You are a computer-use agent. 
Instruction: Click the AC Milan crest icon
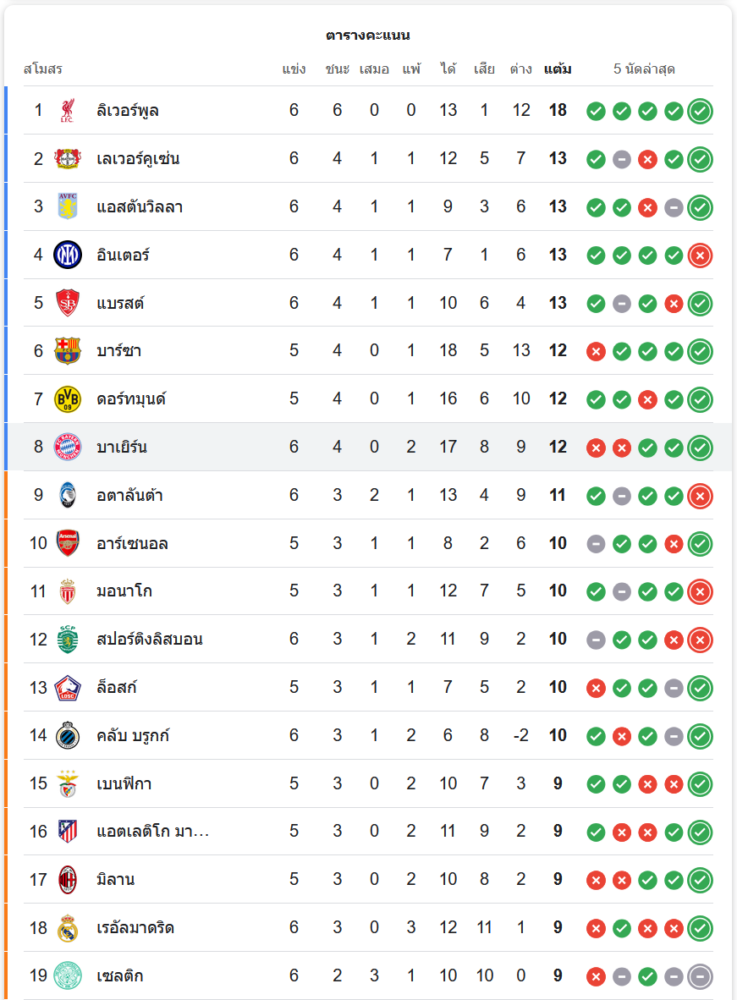click(x=68, y=880)
